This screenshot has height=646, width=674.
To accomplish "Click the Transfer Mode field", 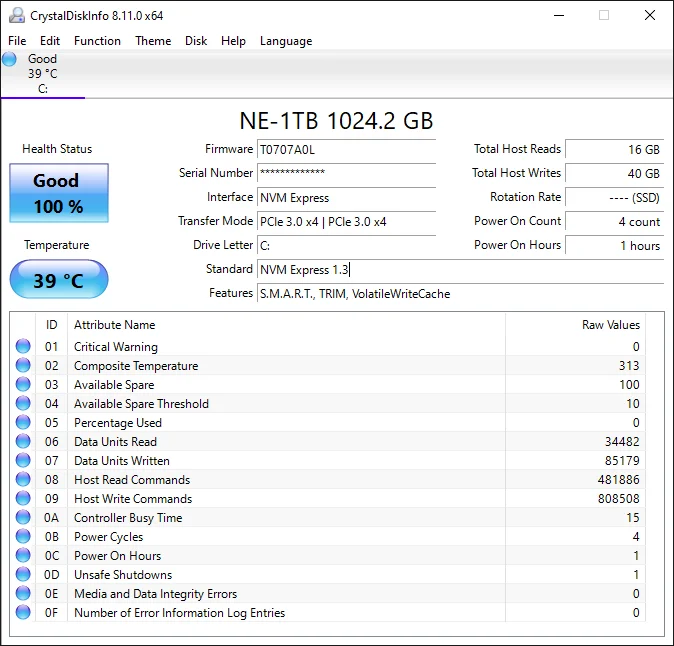I will tap(346, 221).
